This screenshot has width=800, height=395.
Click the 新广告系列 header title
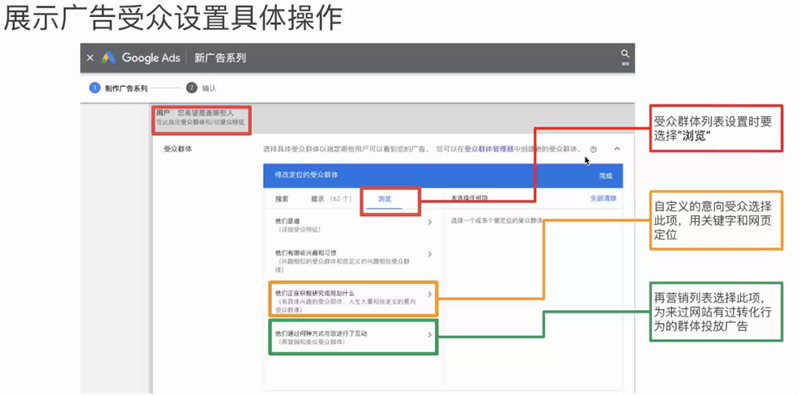tap(220, 58)
